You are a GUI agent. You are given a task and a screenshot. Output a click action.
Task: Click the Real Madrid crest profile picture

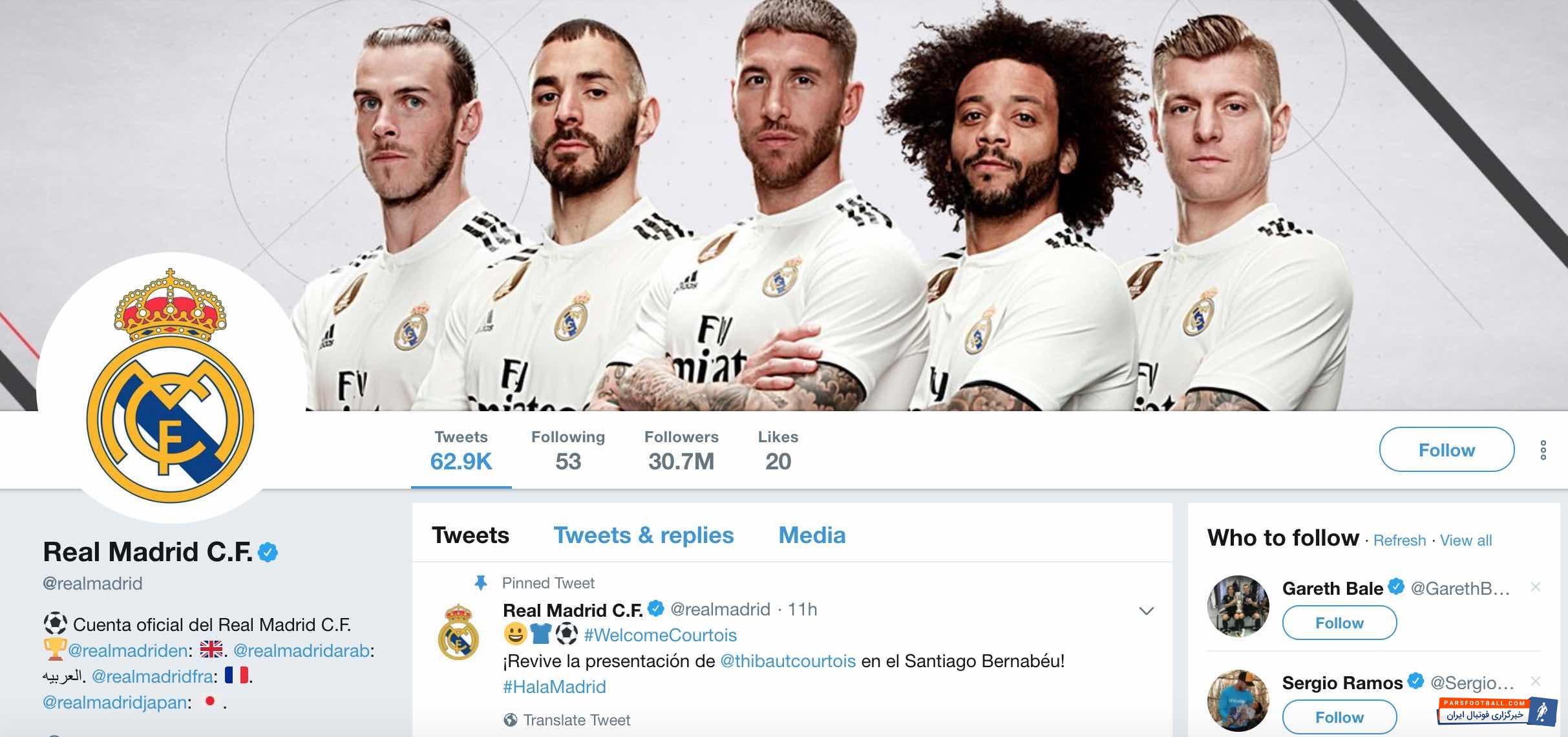[171, 388]
